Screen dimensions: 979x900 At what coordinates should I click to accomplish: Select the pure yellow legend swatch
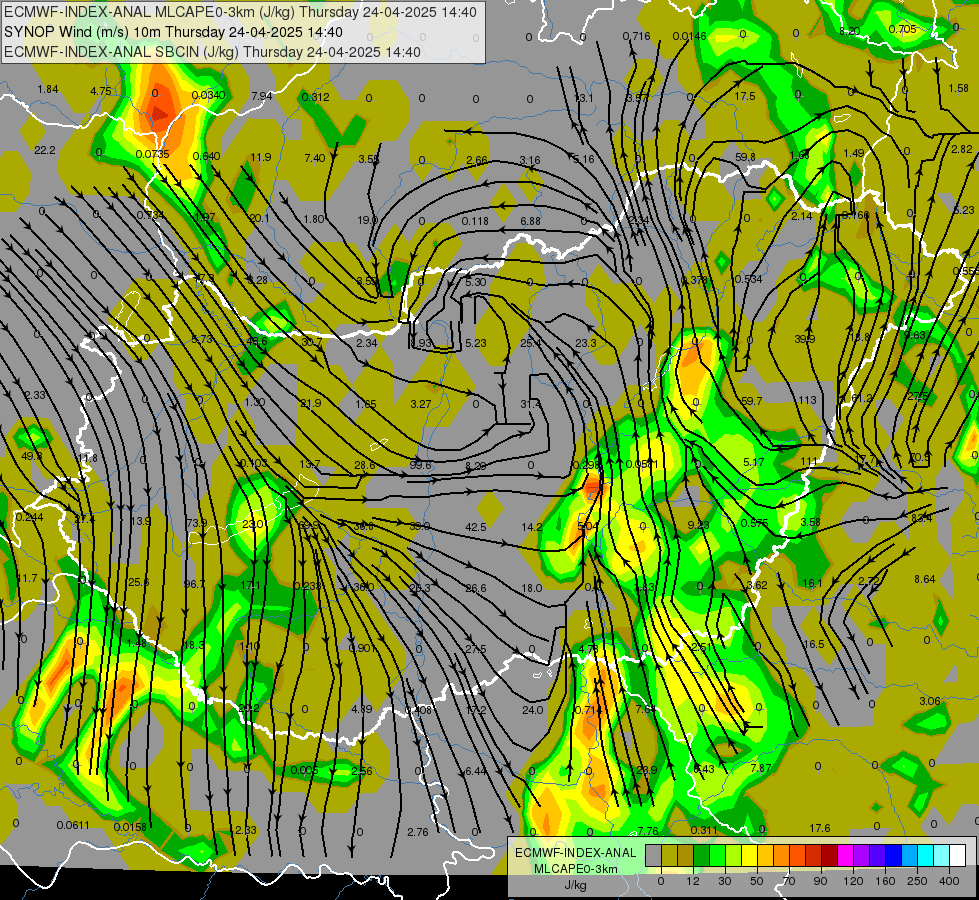coord(749,856)
